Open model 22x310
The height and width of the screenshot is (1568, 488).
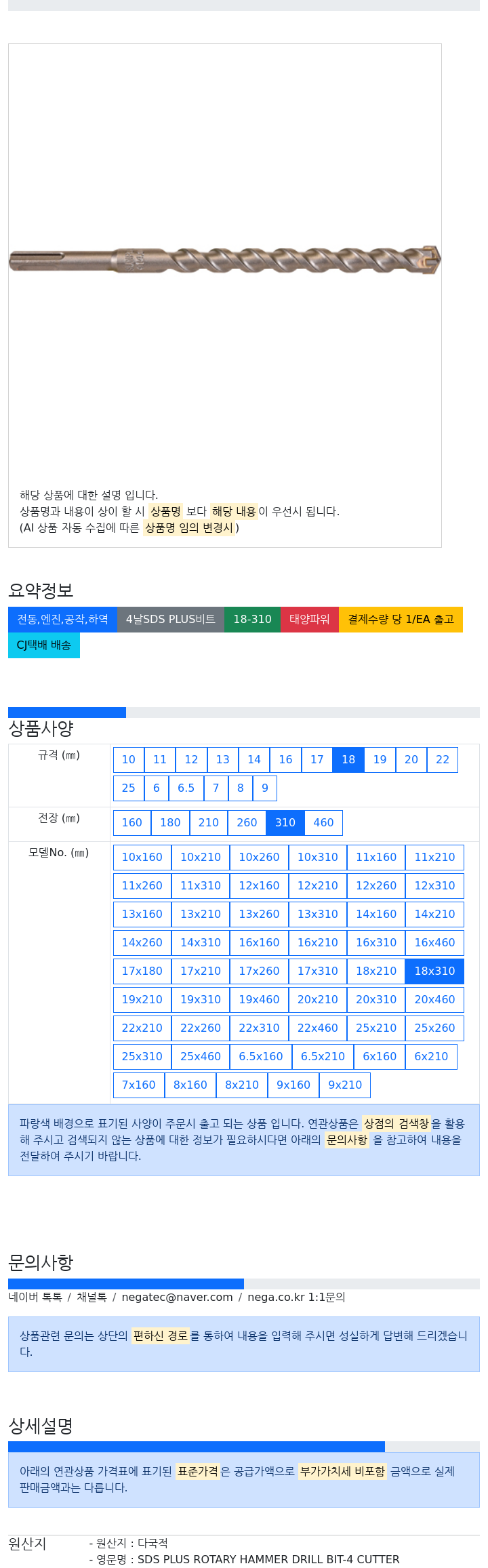point(259,1028)
